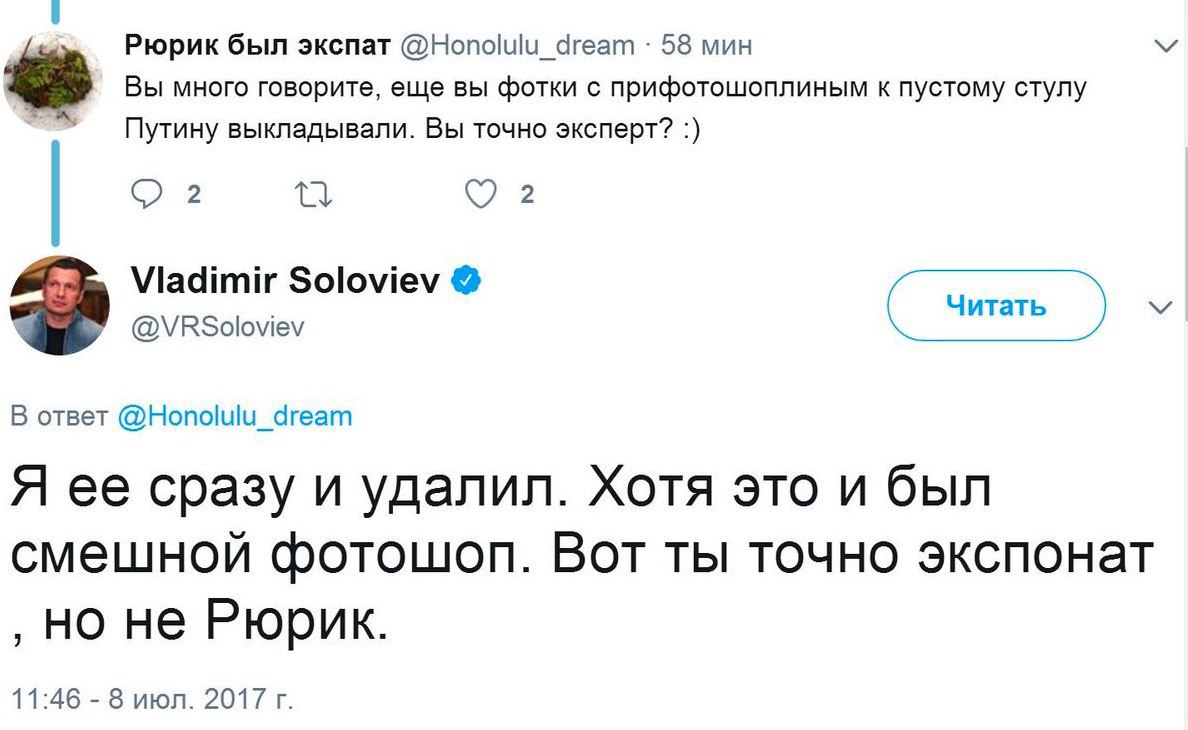
Task: Like the Honolulu_dream tweet with heart icon
Action: click(480, 194)
